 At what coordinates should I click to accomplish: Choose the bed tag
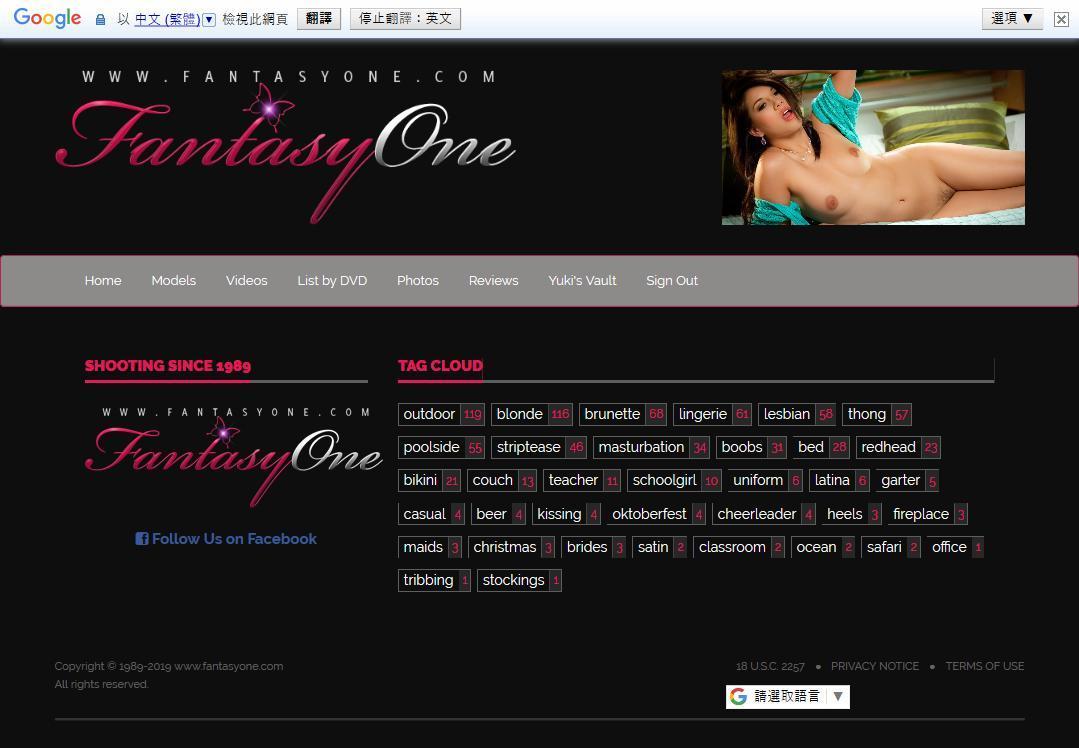(x=821, y=447)
